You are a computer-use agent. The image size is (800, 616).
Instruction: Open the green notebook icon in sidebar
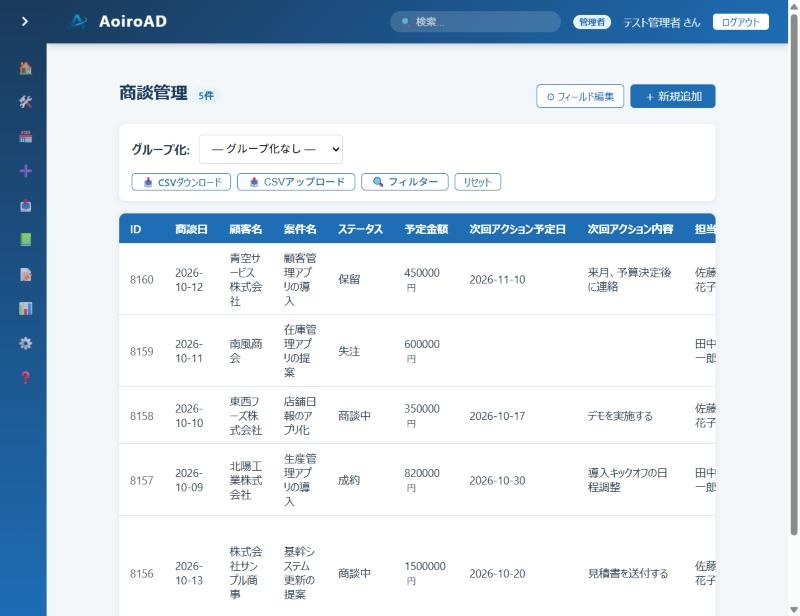coord(26,240)
